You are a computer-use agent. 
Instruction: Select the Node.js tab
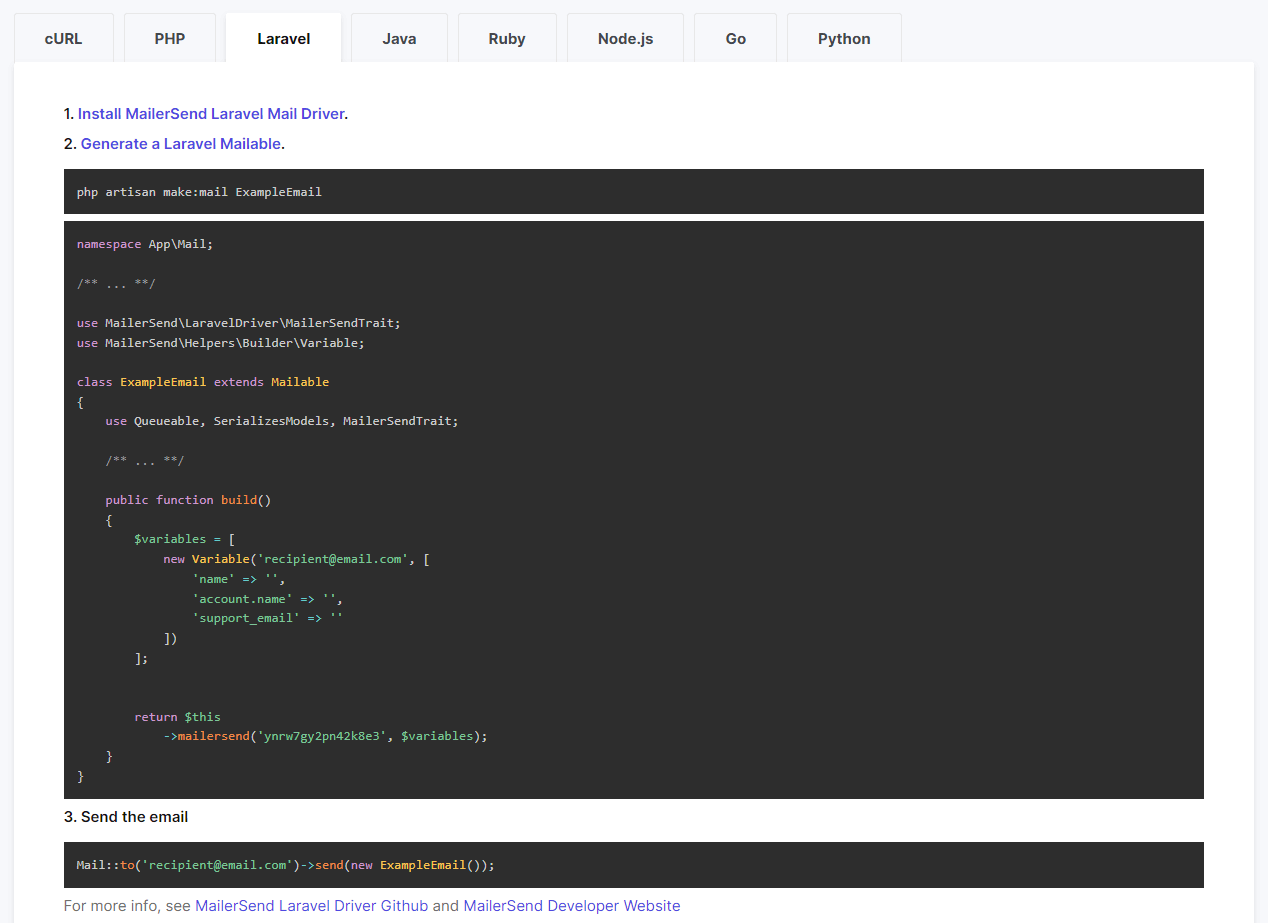click(x=625, y=39)
